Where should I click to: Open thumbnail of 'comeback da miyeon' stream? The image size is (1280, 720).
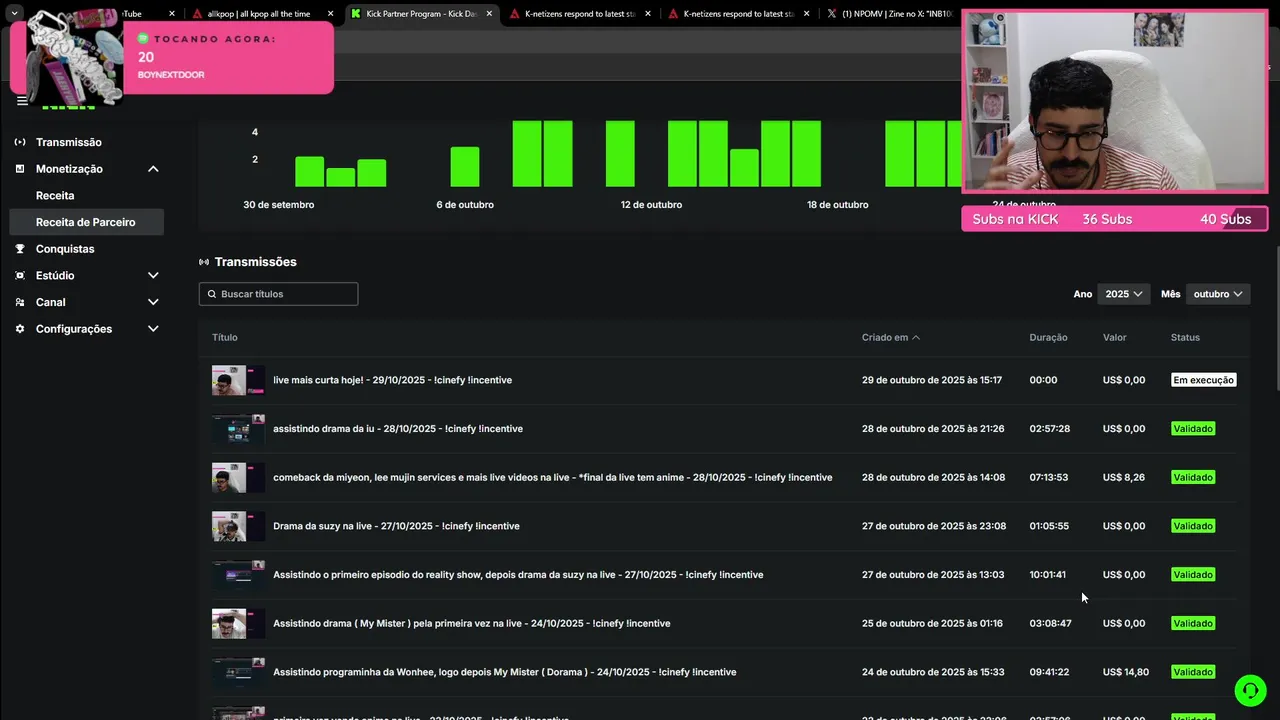click(x=238, y=477)
